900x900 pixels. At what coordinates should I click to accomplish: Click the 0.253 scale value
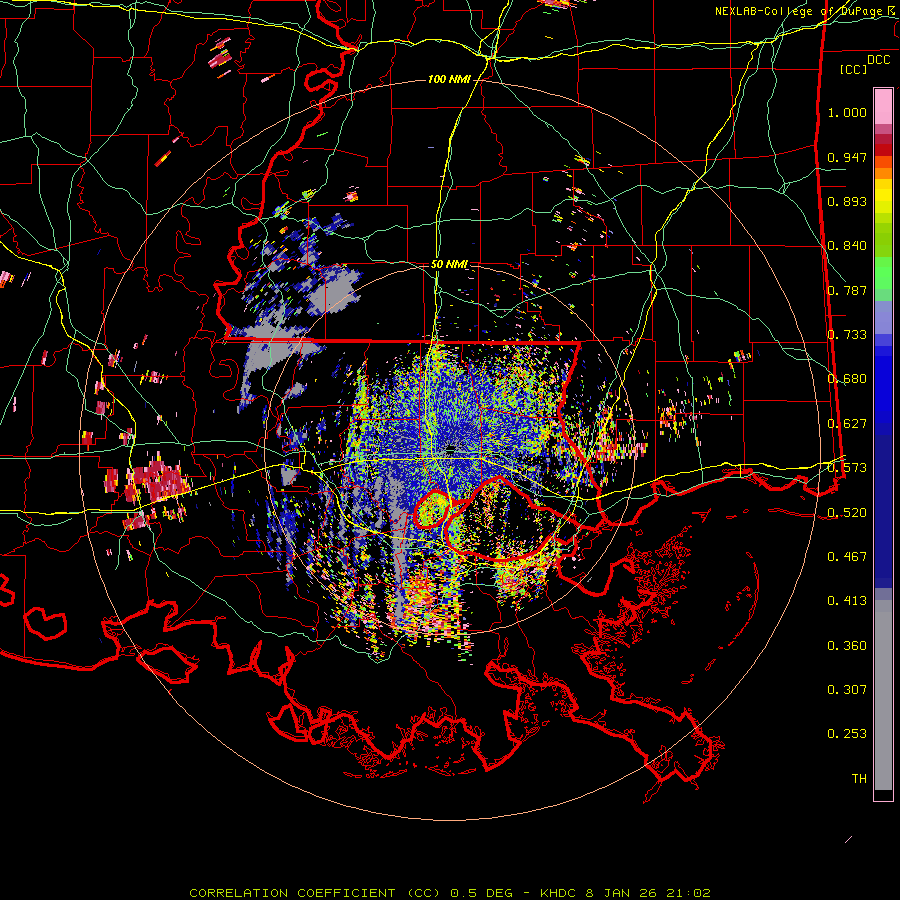847,734
